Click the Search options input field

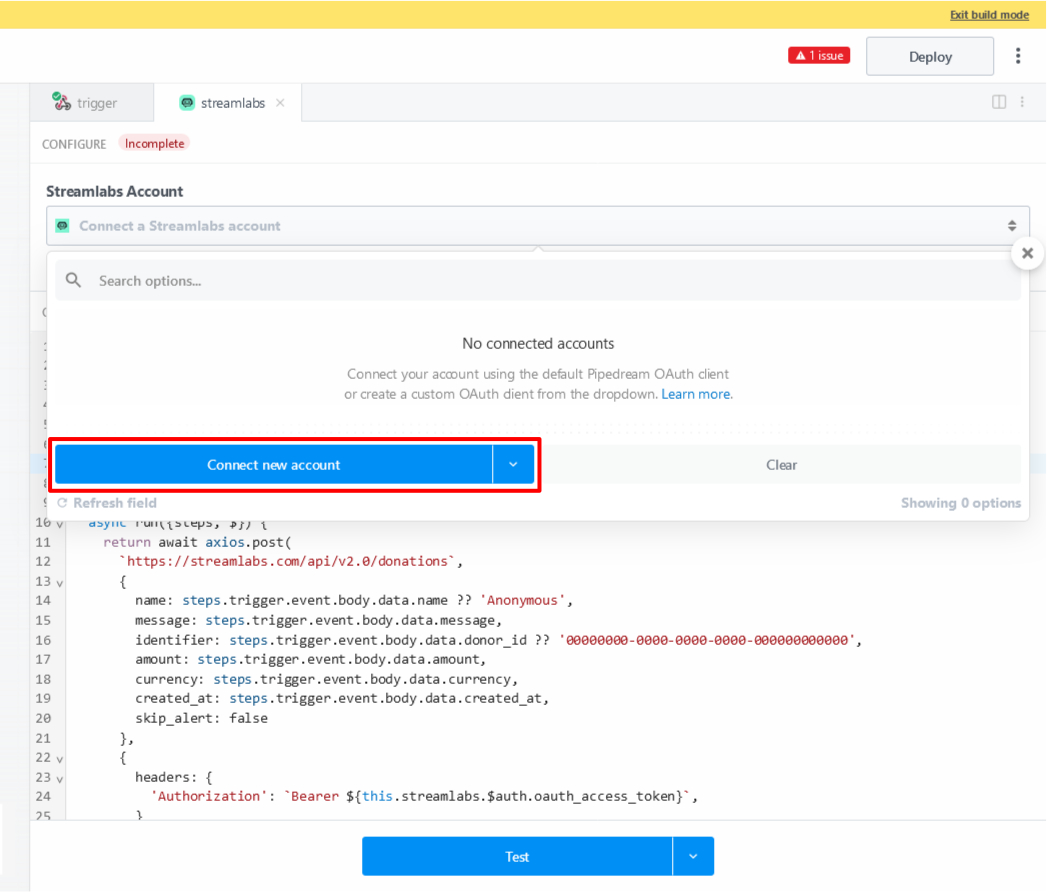[538, 280]
